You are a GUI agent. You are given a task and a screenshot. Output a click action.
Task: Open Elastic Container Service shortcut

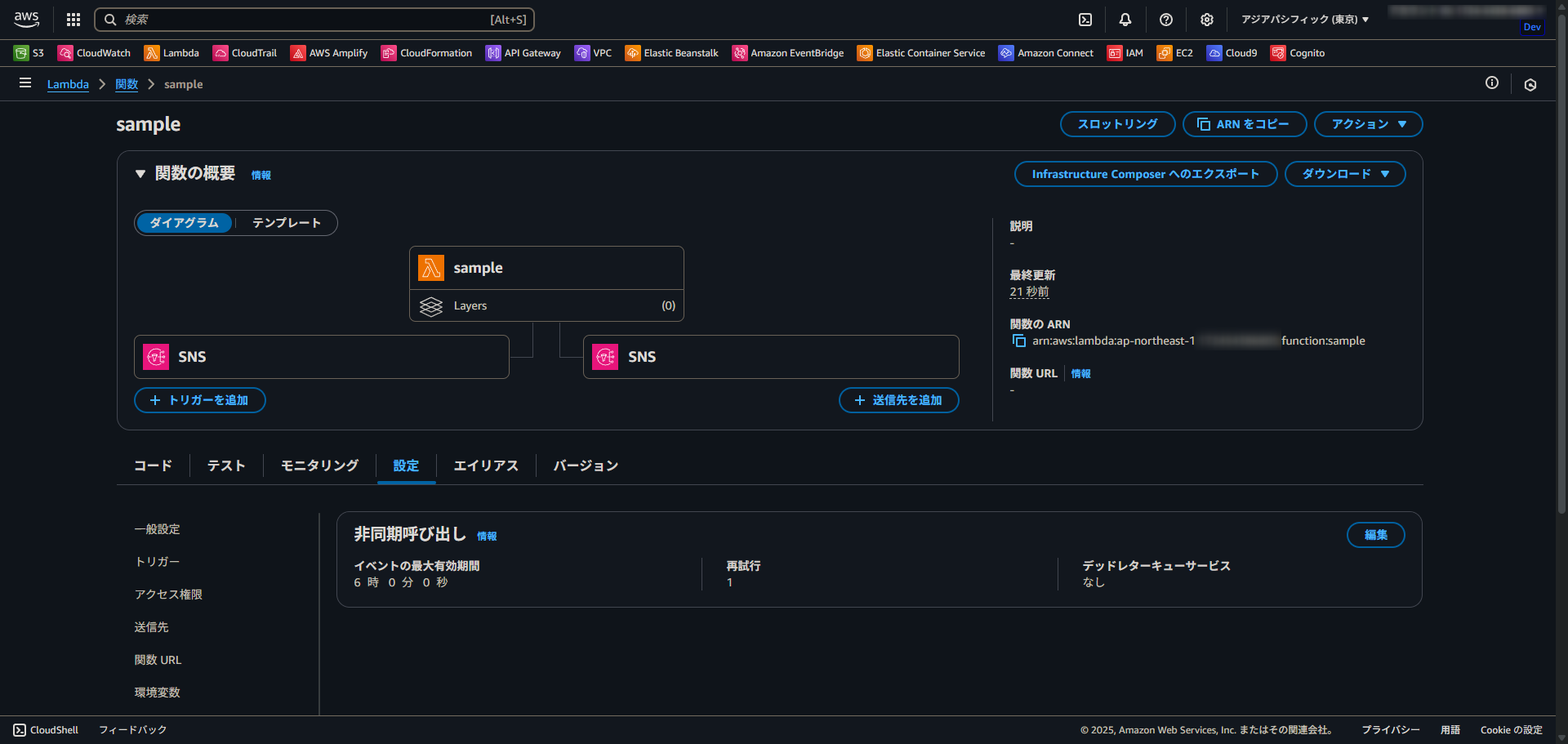pyautogui.click(x=921, y=53)
